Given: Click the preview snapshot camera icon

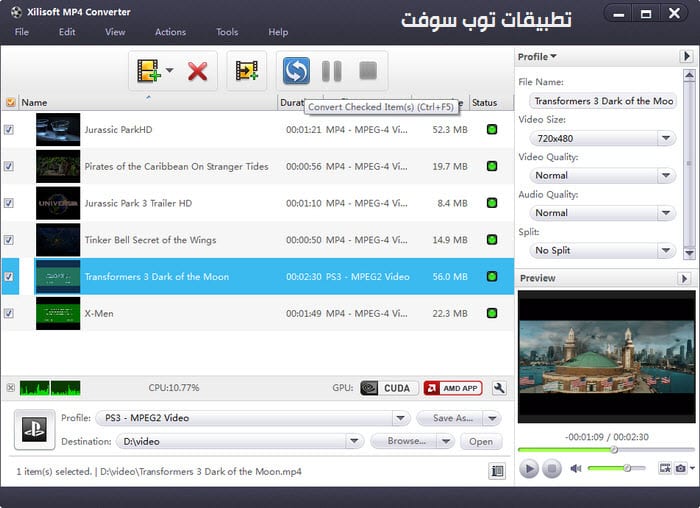Looking at the screenshot, I should pyautogui.click(x=680, y=468).
